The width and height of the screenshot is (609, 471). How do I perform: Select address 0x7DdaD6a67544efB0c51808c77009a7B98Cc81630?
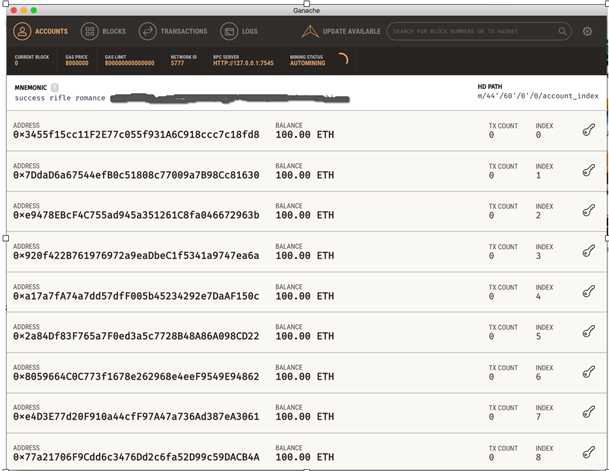[136, 175]
